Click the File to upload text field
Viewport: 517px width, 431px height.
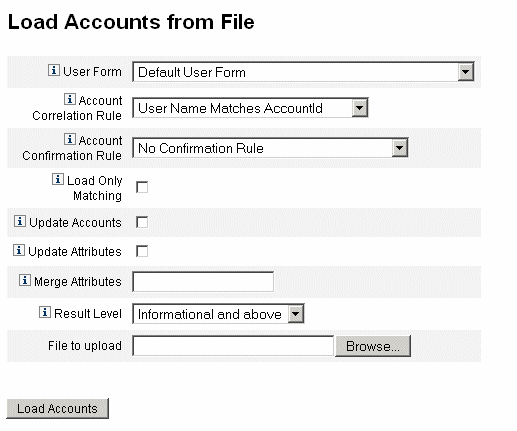tap(233, 346)
